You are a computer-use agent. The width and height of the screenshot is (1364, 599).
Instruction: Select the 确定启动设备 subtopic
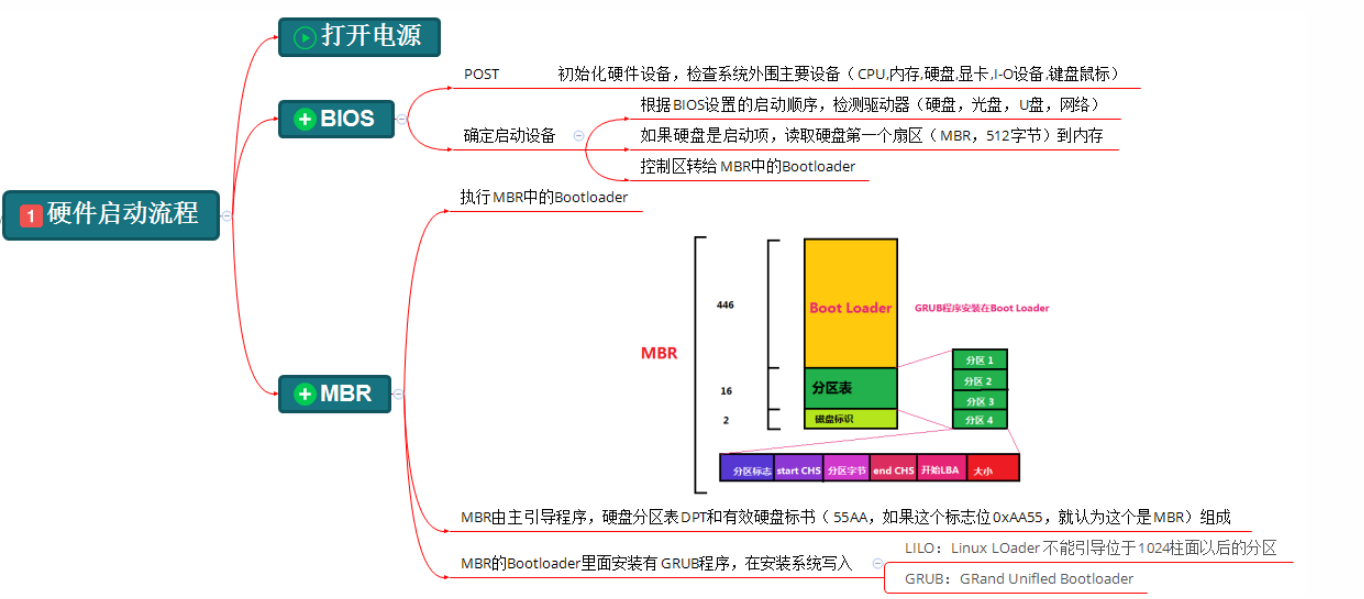(509, 135)
